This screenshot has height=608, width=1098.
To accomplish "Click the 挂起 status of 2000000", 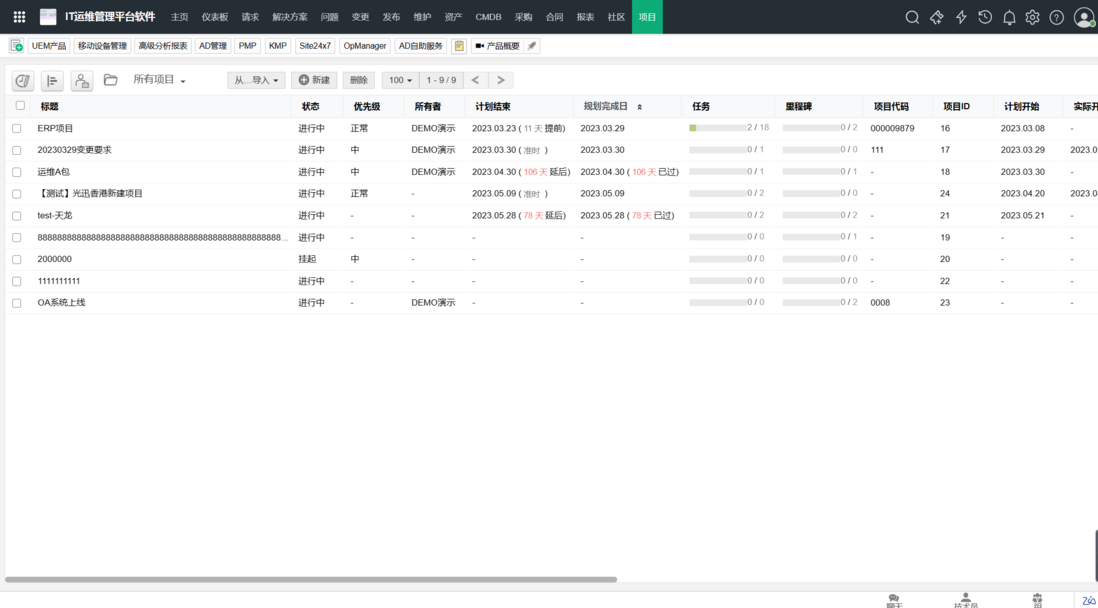I will pos(307,259).
